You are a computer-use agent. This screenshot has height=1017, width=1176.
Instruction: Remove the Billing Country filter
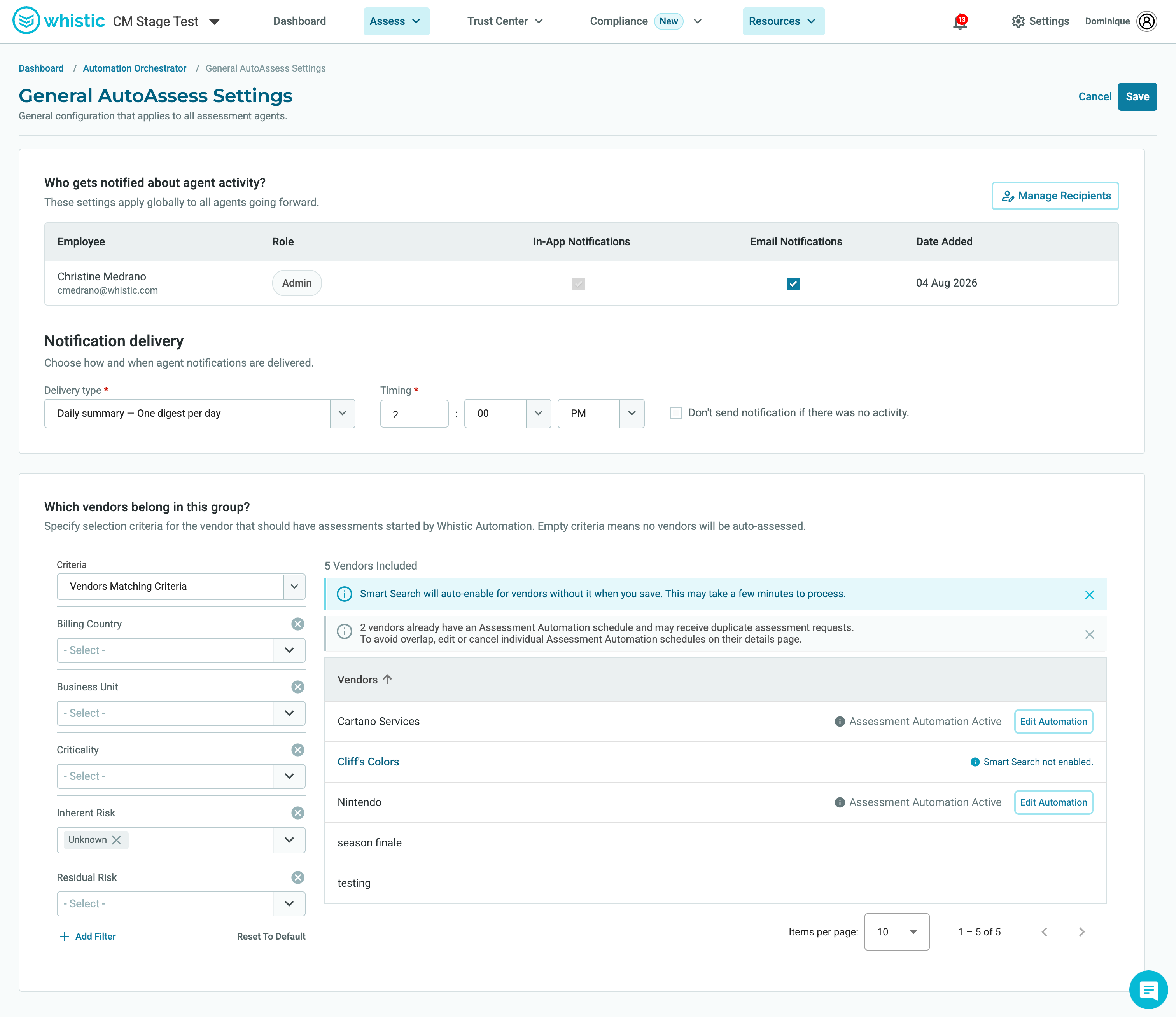[x=298, y=624]
